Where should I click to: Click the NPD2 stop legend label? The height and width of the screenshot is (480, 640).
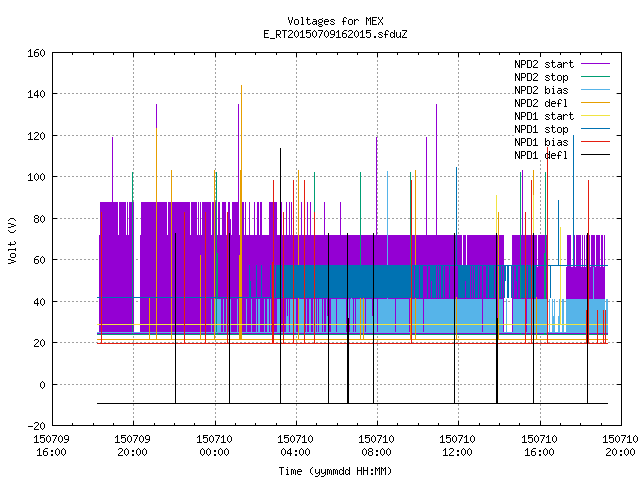click(541, 77)
